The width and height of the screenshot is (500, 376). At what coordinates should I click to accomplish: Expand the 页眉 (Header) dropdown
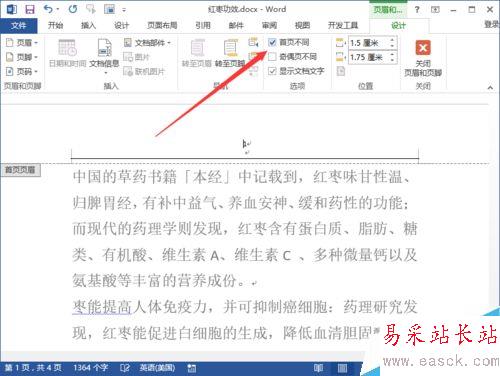pos(22,43)
